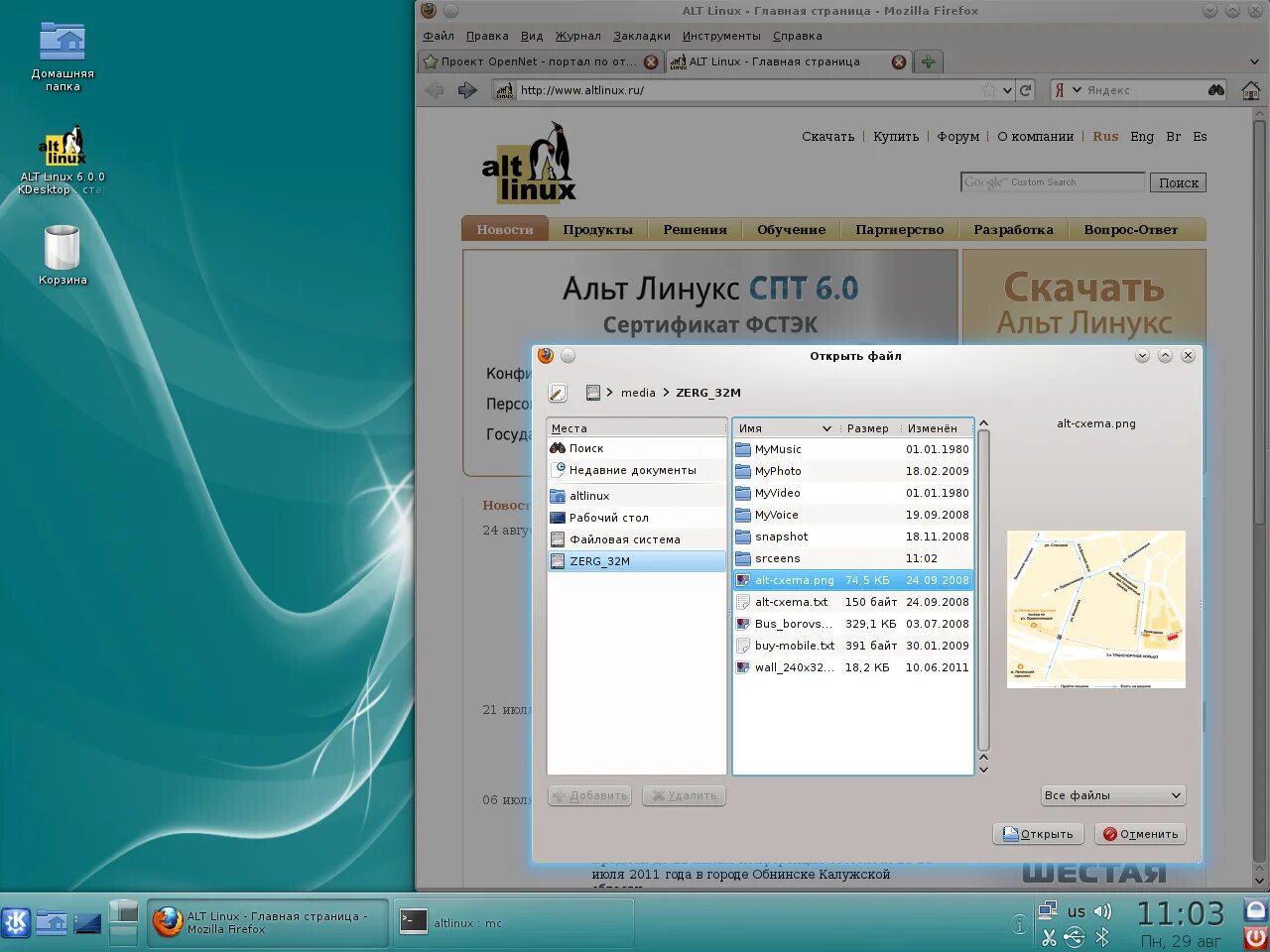This screenshot has width=1270, height=952.
Task: Close the ALT Linux tab with its red X
Action: (x=899, y=61)
